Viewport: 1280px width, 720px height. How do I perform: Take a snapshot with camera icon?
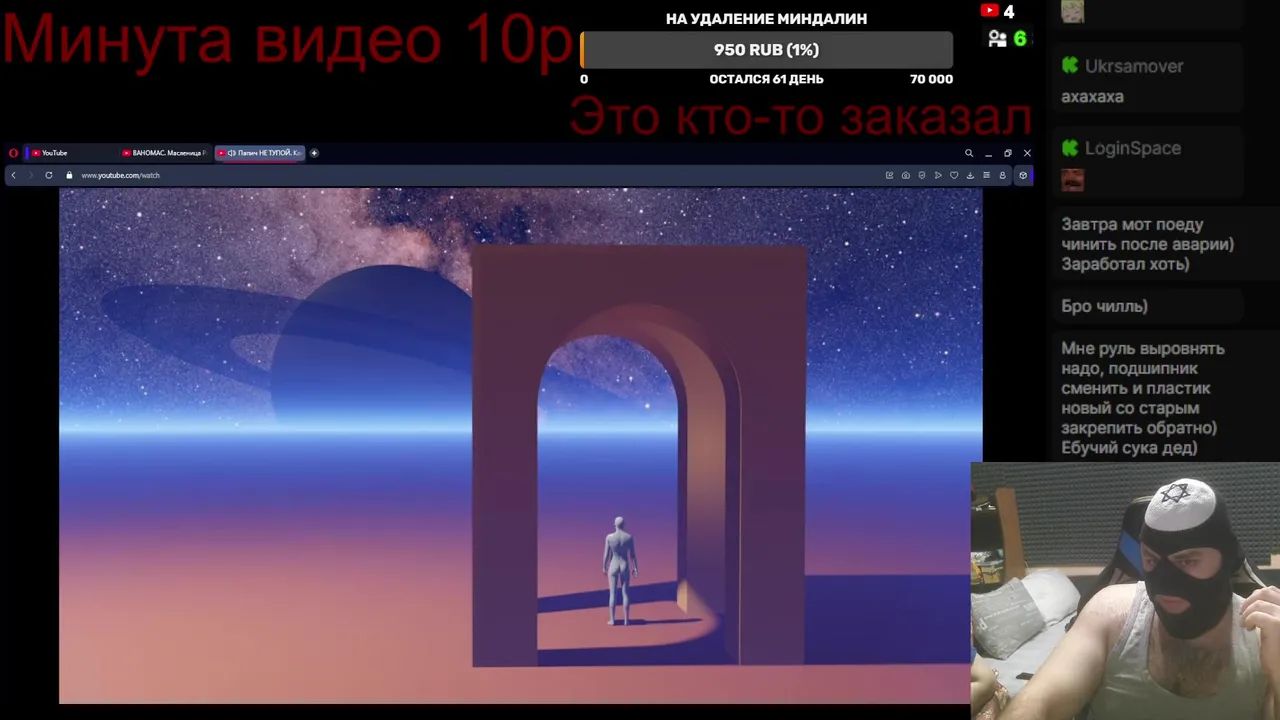point(905,175)
